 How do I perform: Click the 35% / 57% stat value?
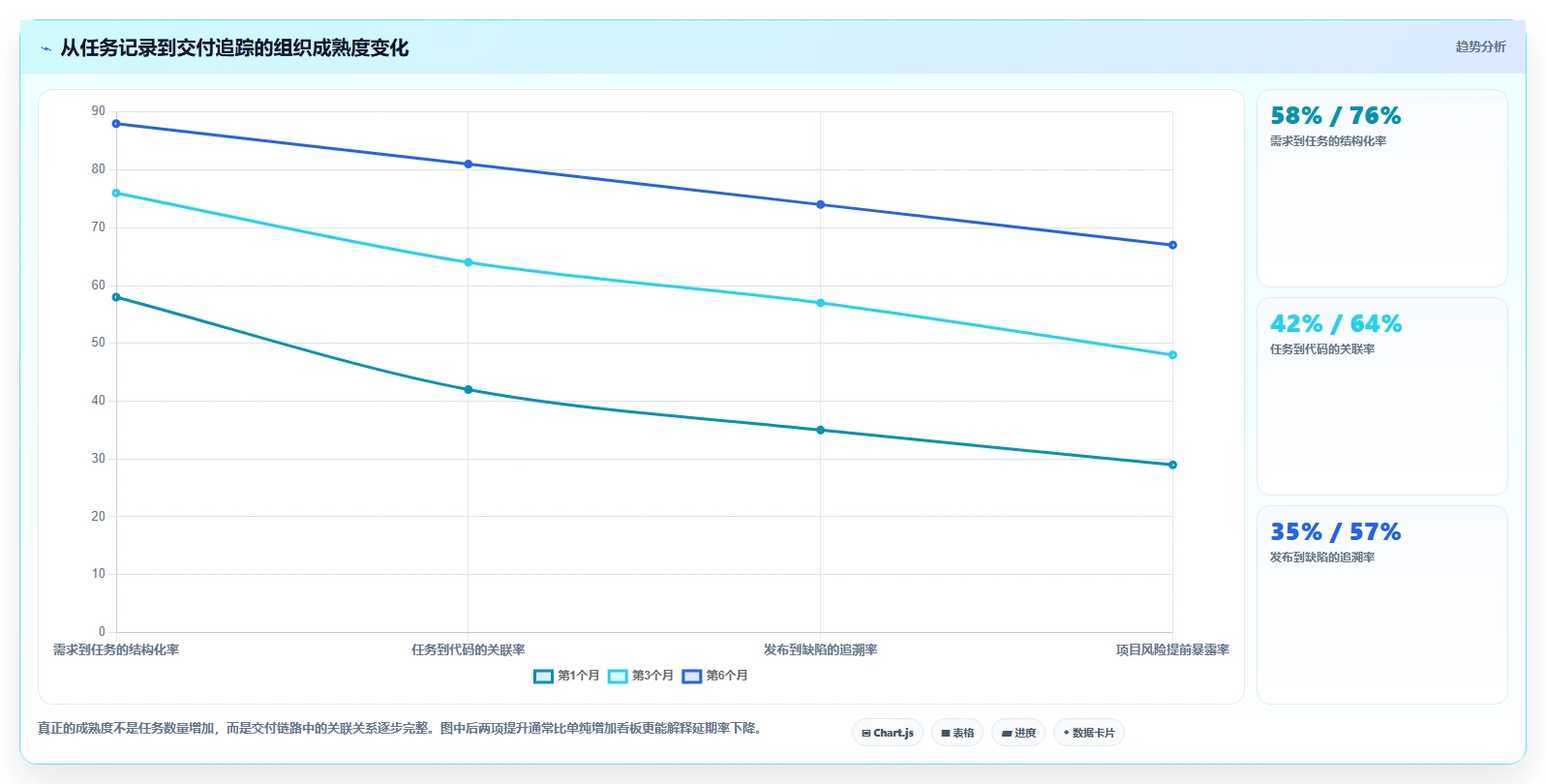coord(1335,532)
